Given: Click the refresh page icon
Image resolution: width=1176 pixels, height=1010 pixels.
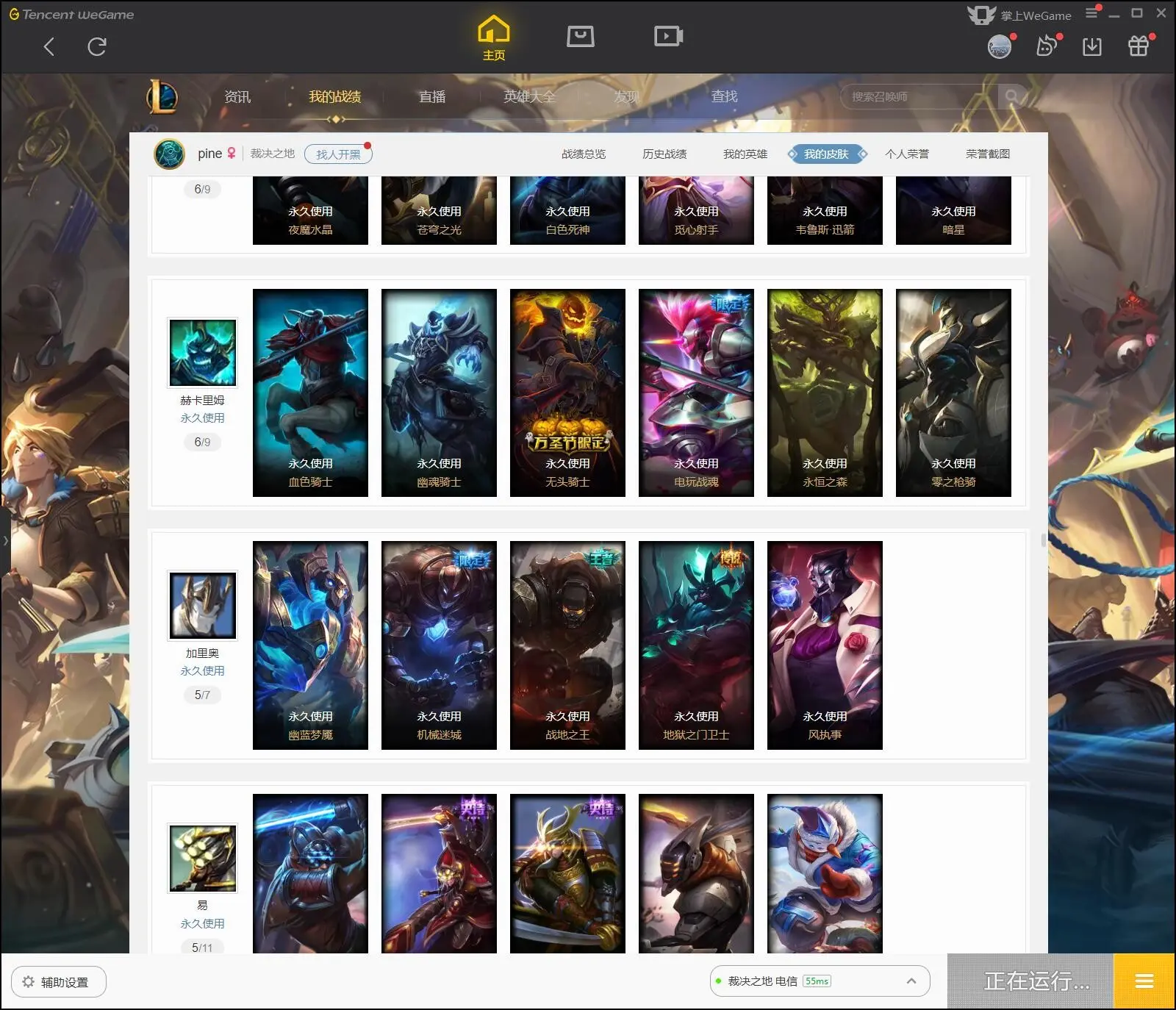Looking at the screenshot, I should 97,47.
